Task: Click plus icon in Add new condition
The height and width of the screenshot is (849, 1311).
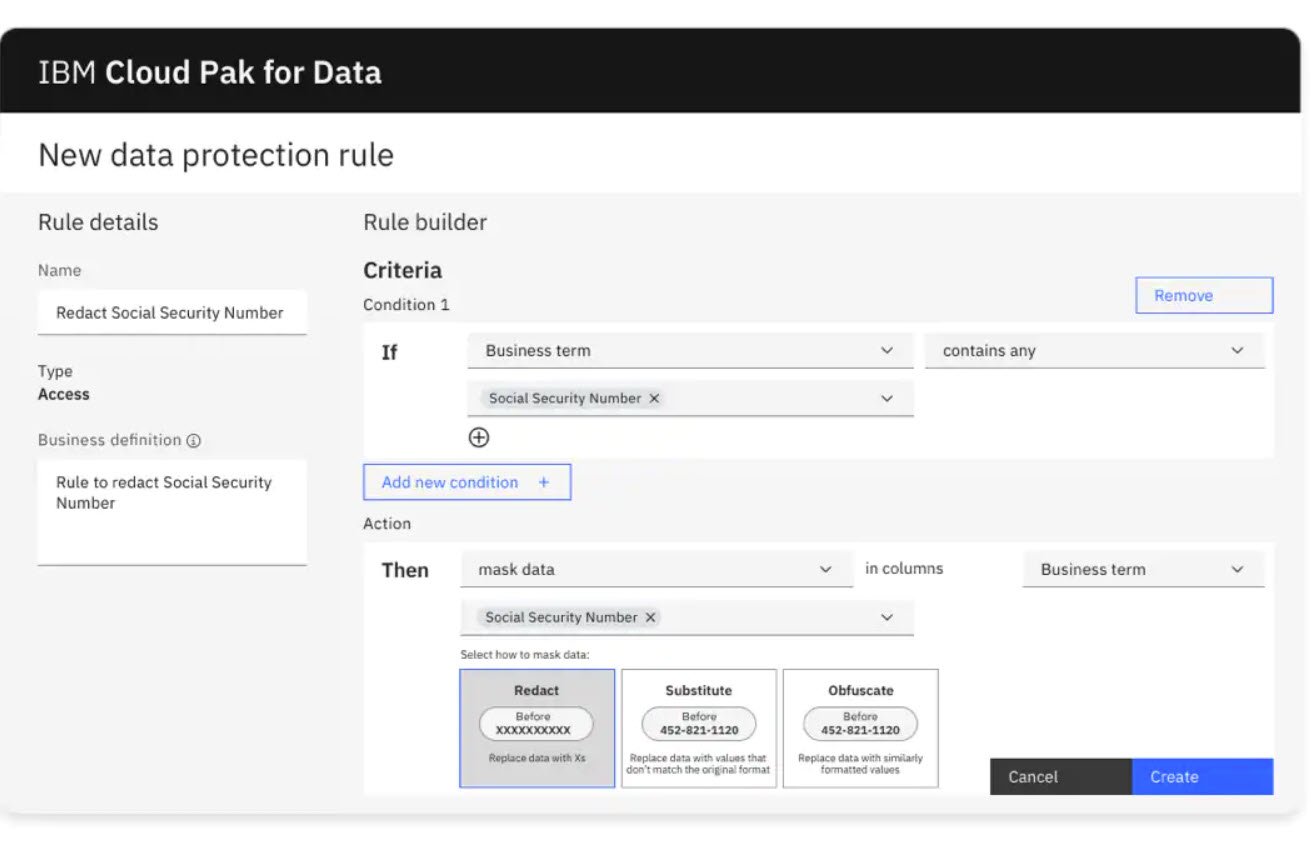Action: [544, 482]
